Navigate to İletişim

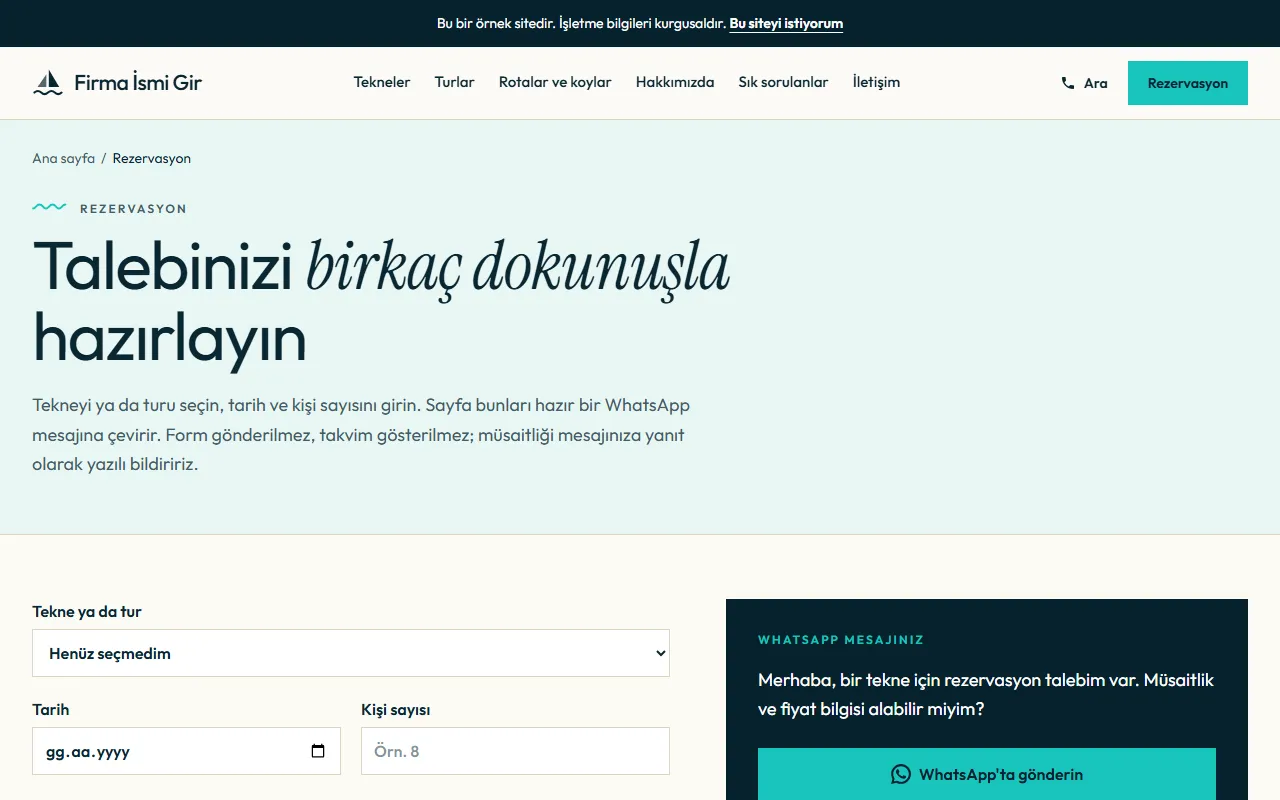pyautogui.click(x=876, y=82)
